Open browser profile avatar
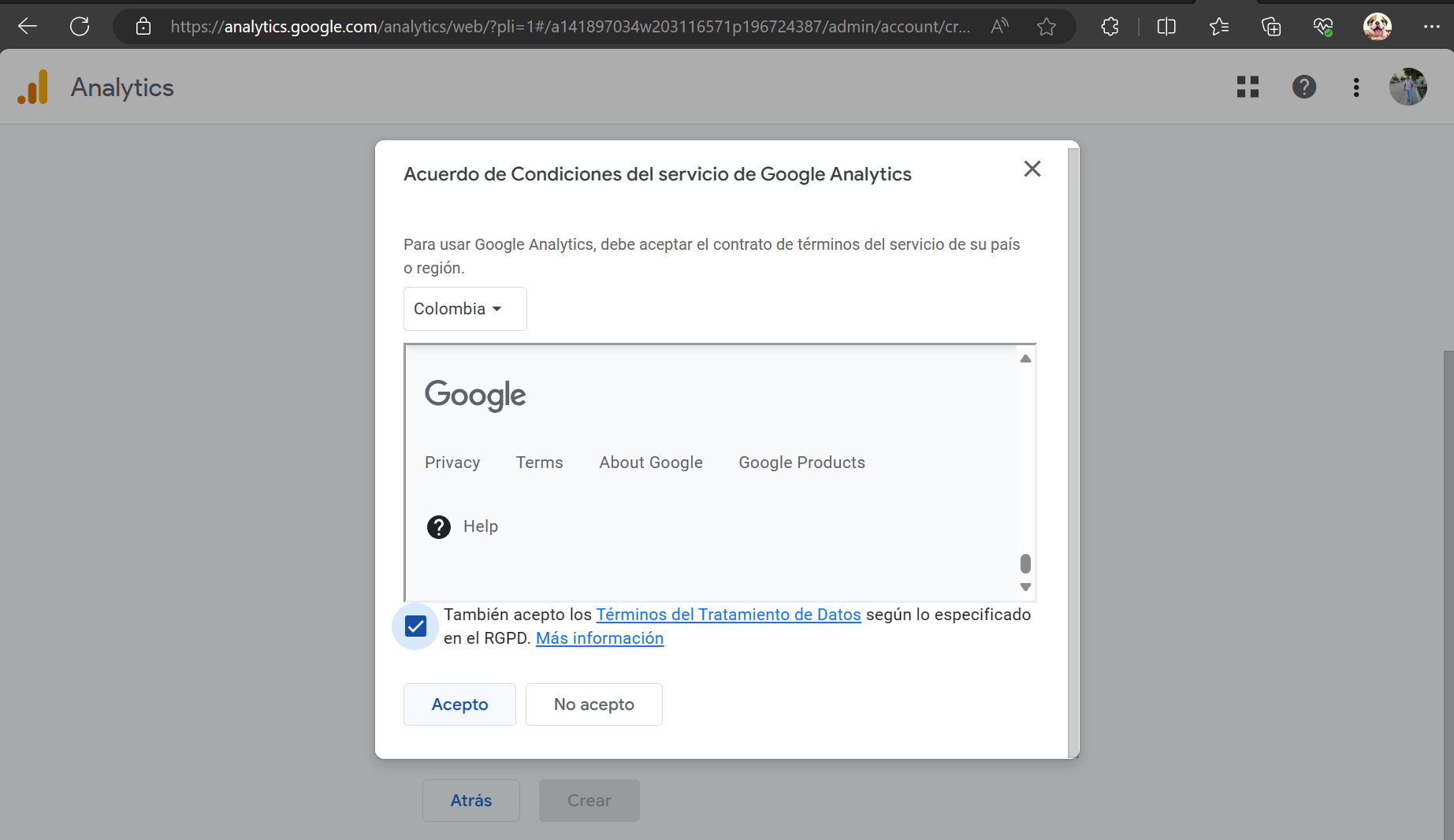Screen dimensions: 1454x840 [x=1378, y=27]
